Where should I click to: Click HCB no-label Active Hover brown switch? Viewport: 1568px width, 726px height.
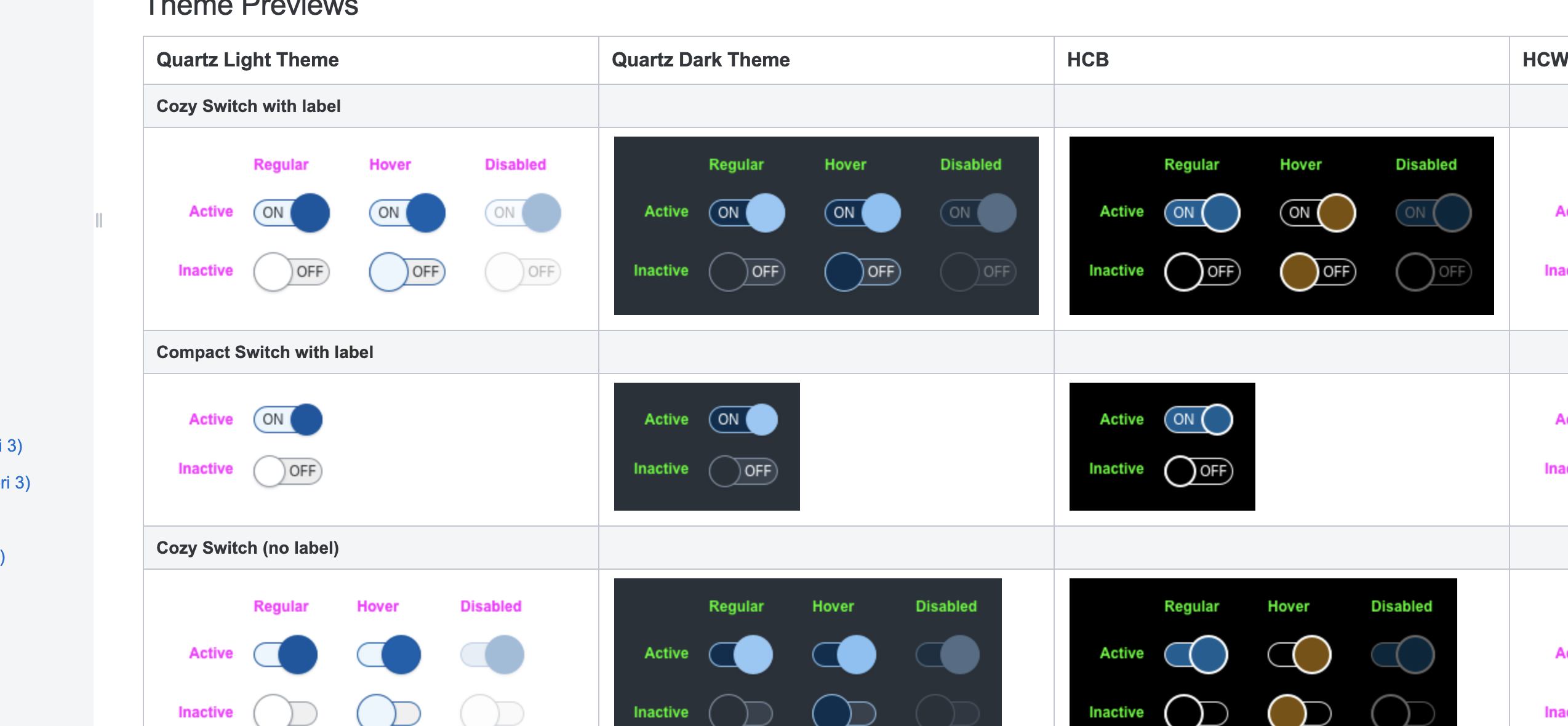(x=1300, y=655)
